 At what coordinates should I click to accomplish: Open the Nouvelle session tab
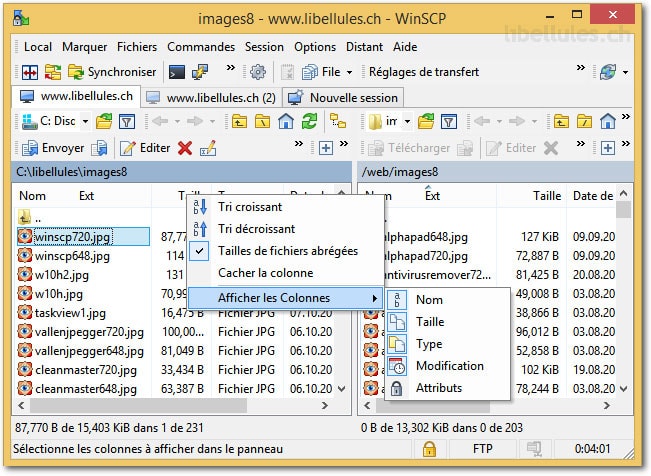coord(343,98)
